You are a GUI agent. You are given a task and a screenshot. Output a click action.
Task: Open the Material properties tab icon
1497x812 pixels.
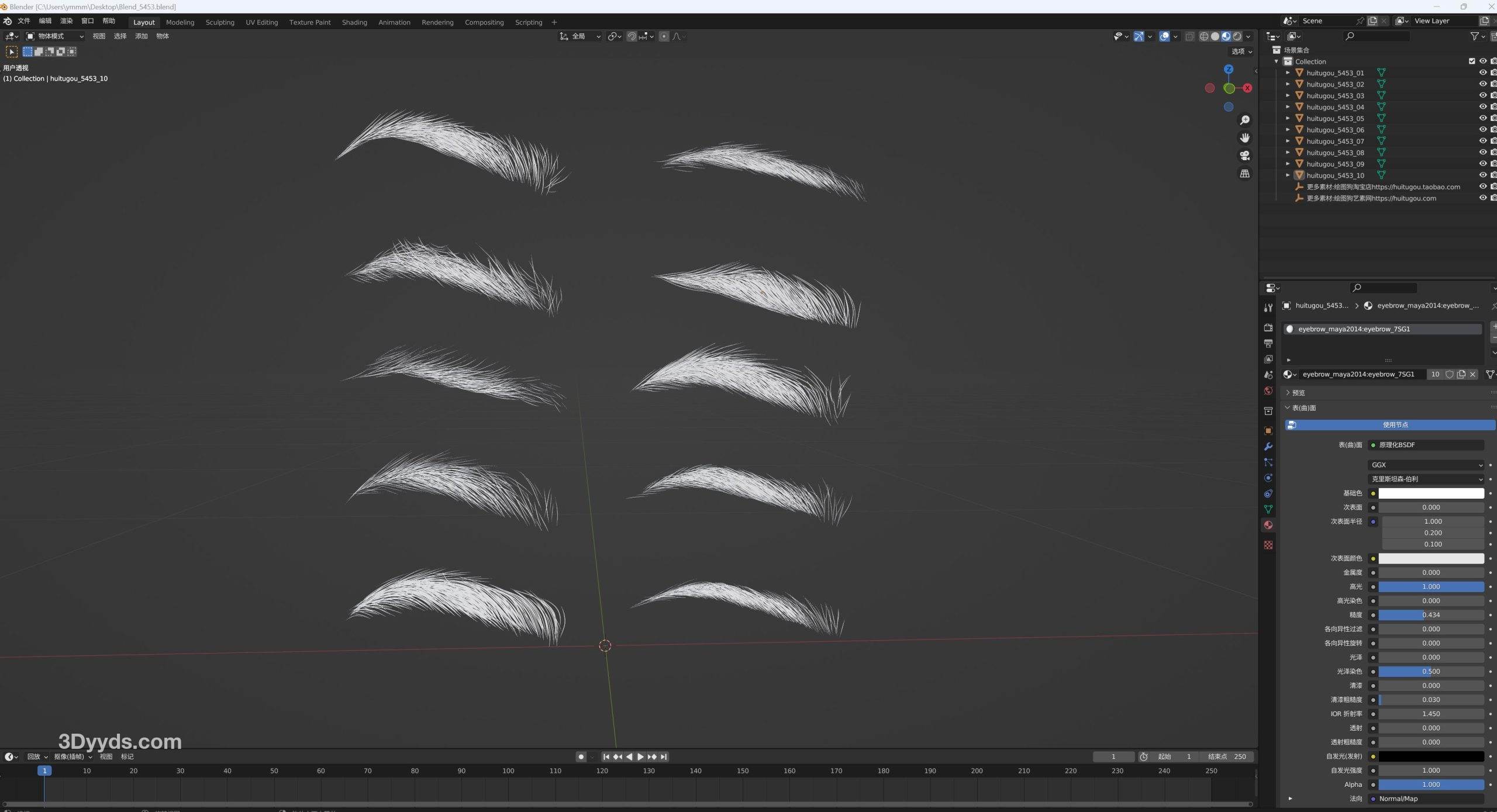coord(1268,525)
